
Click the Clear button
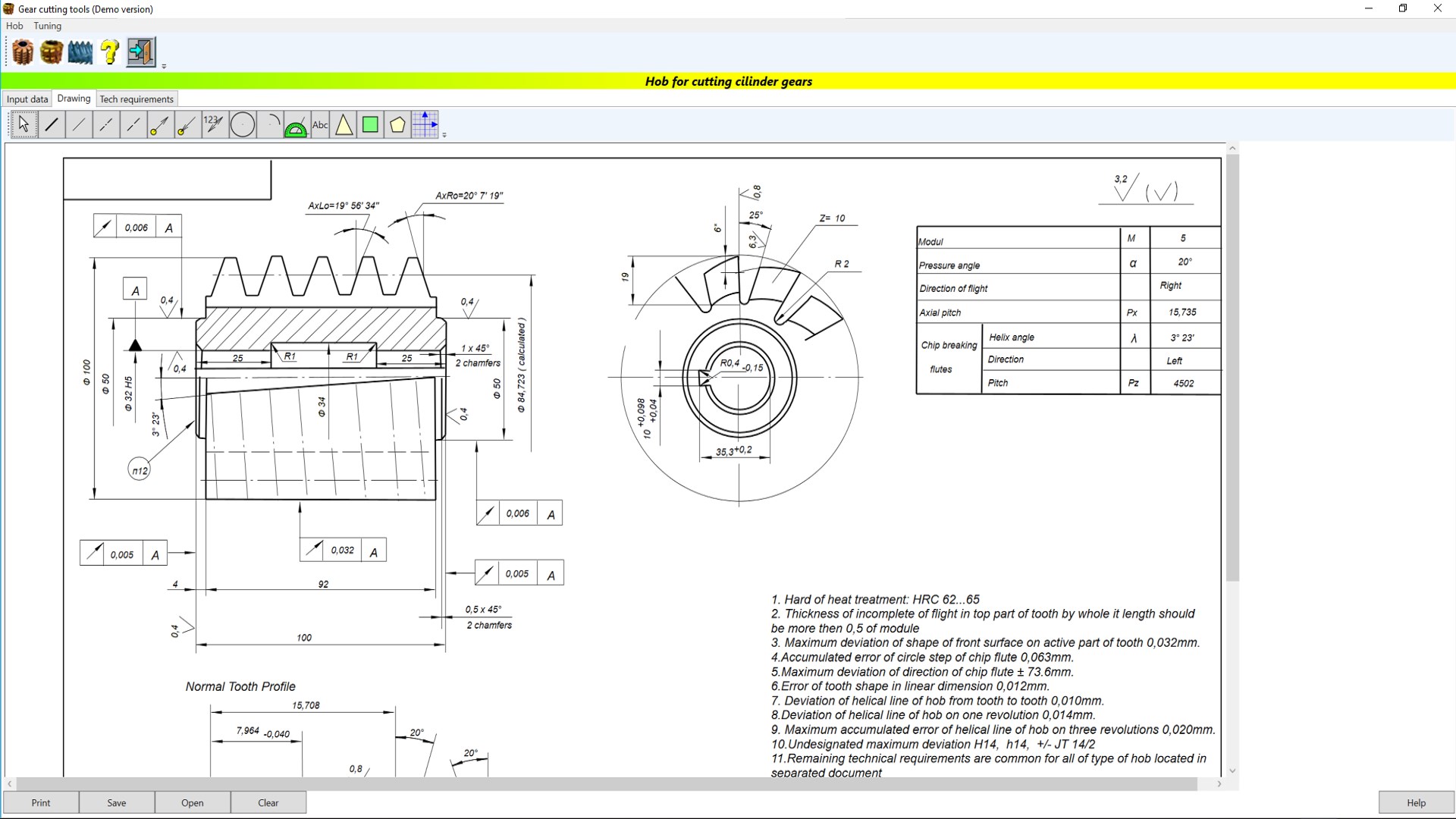268,802
